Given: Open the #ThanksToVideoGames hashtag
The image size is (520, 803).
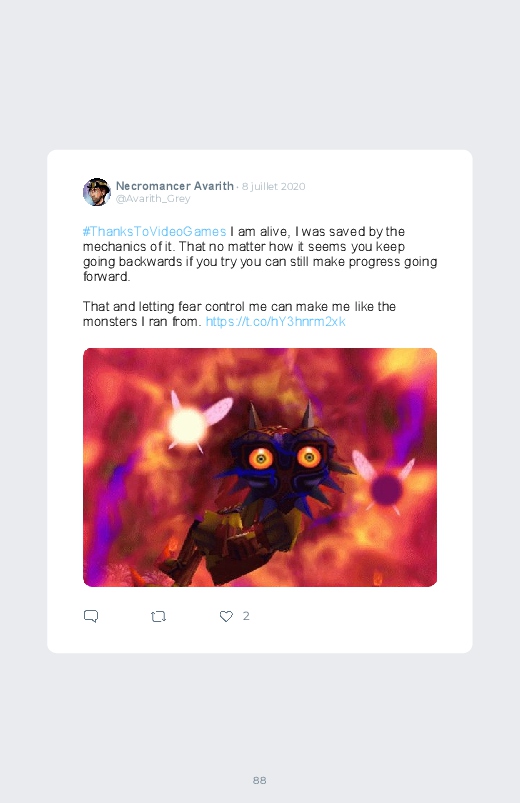Looking at the screenshot, I should click(x=154, y=231).
